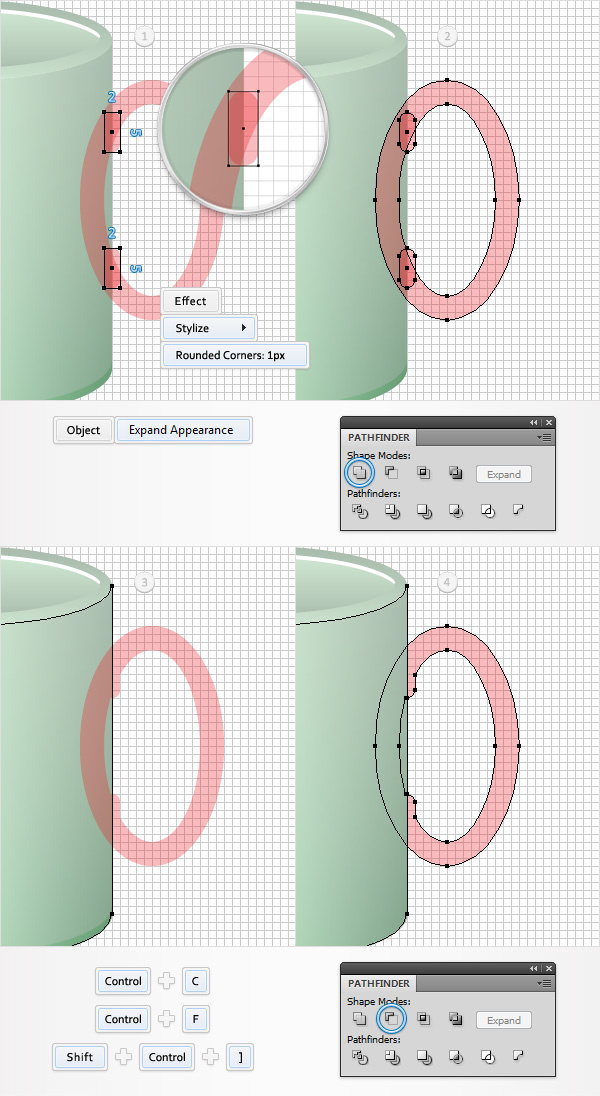The width and height of the screenshot is (600, 1096).
Task: Open the Effect menu
Action: pos(191,301)
